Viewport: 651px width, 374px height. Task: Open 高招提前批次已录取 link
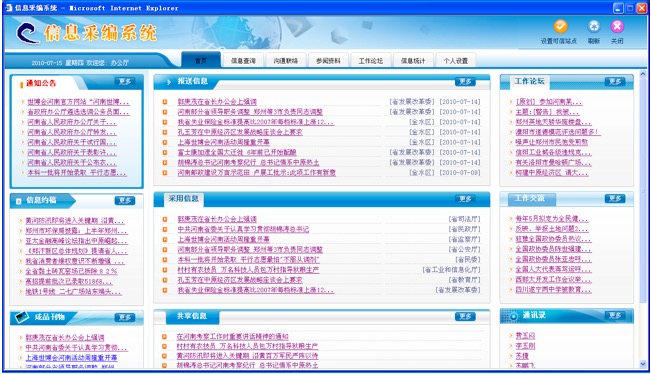click(x=69, y=282)
